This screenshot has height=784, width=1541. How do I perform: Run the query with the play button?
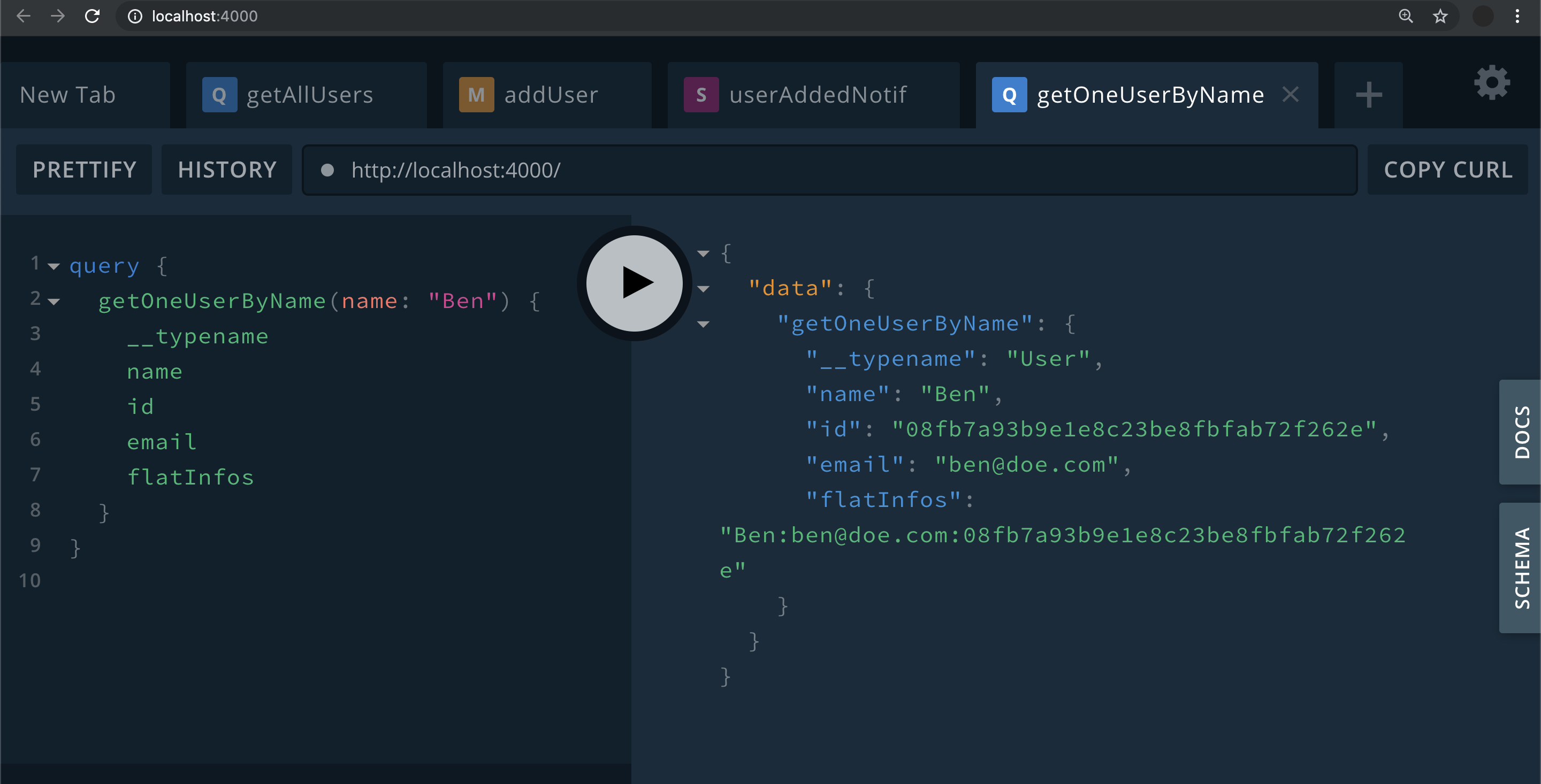(634, 283)
